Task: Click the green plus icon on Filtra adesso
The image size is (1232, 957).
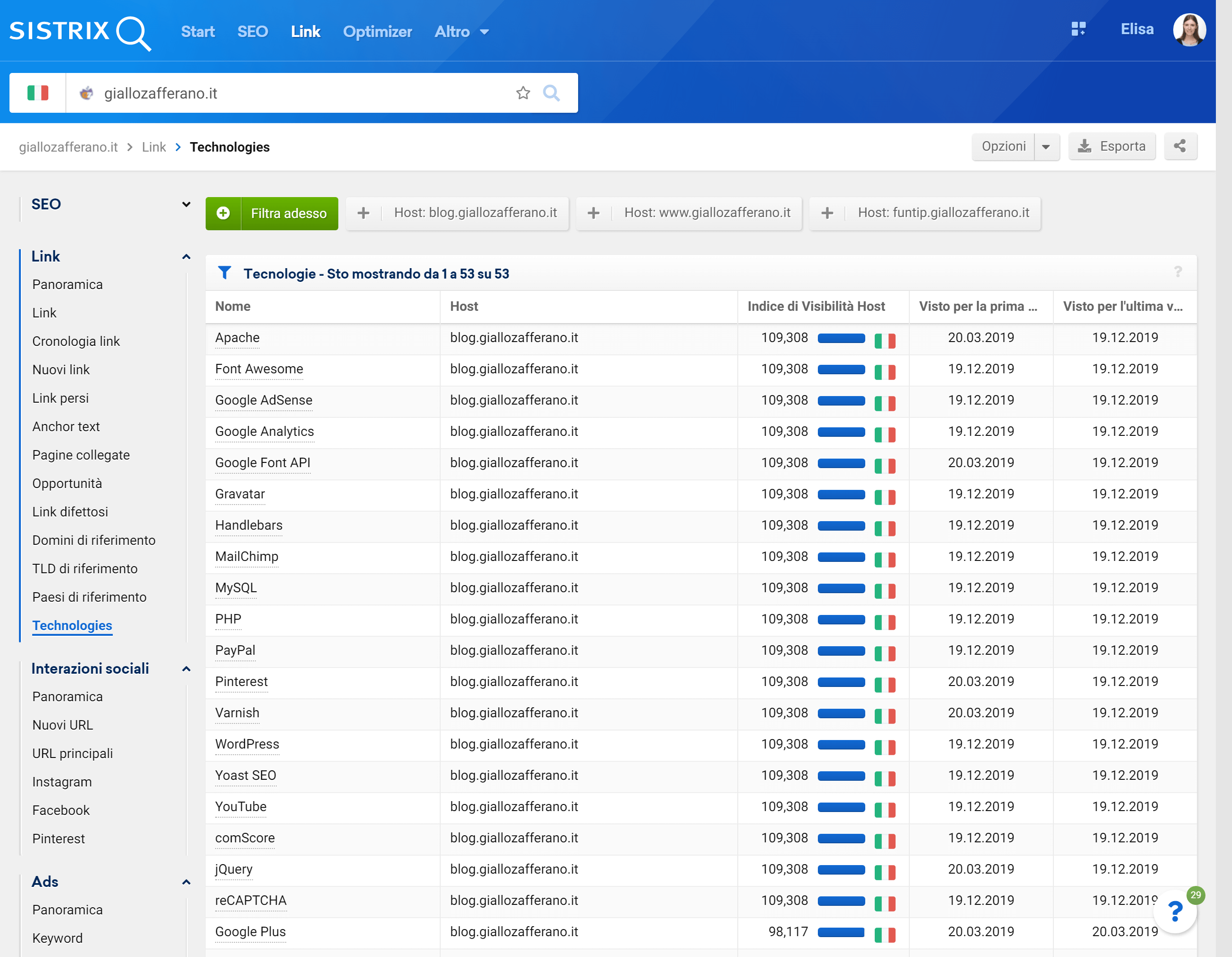Action: tap(223, 213)
